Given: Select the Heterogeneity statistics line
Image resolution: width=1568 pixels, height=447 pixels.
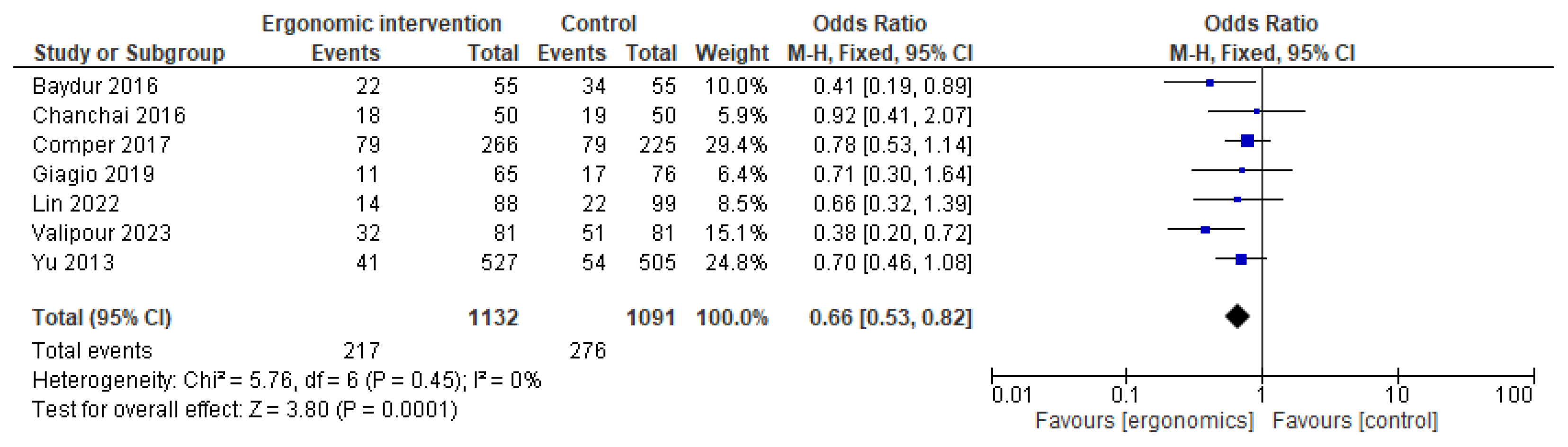Looking at the screenshot, I should click(286, 381).
